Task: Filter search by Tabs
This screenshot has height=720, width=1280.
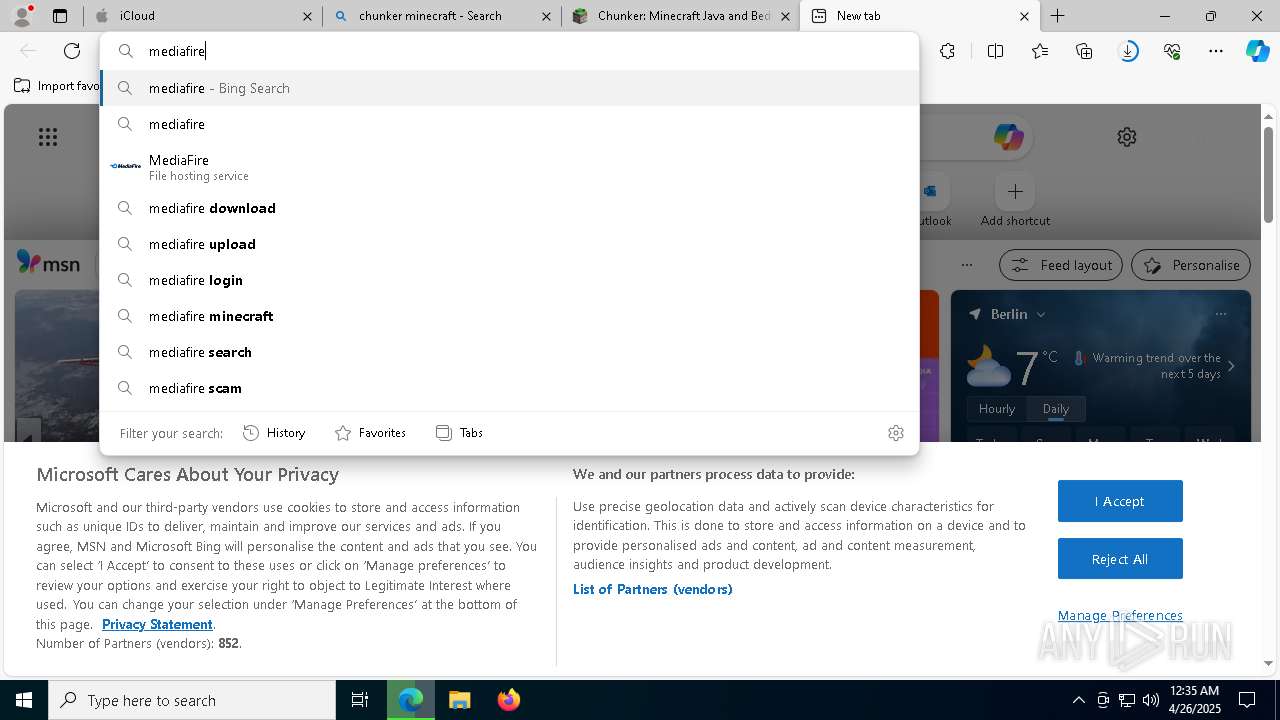Action: click(460, 433)
